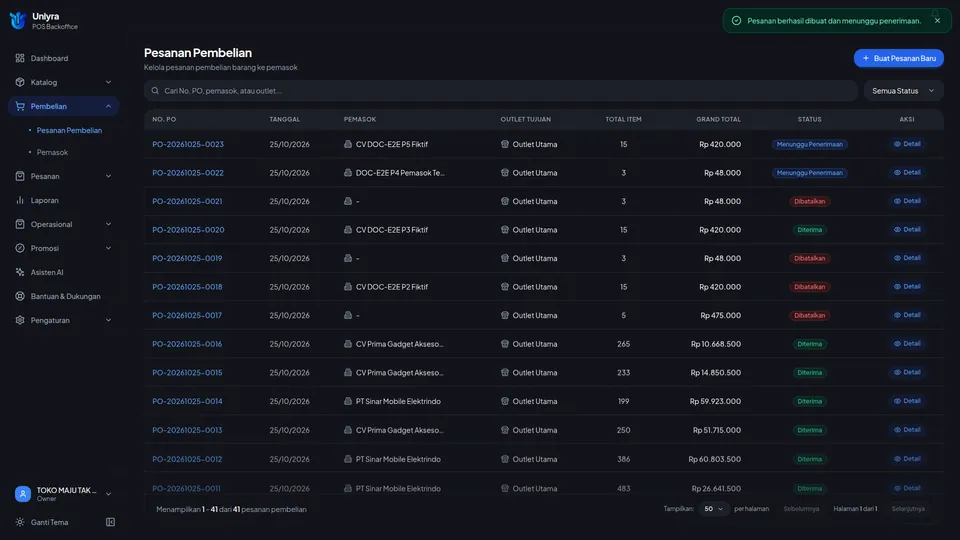Screen dimensions: 960x540
Task: Close the success notification toast
Action: coord(937,21)
